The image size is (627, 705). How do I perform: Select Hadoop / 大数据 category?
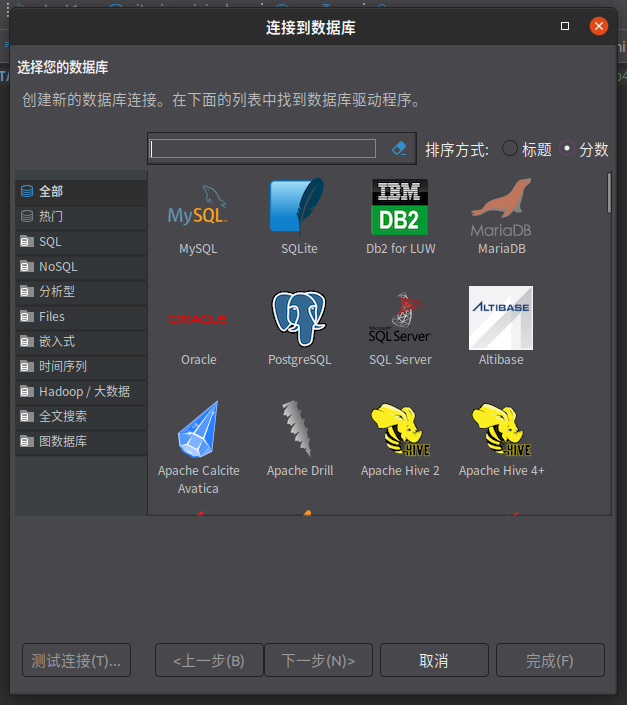pos(81,392)
